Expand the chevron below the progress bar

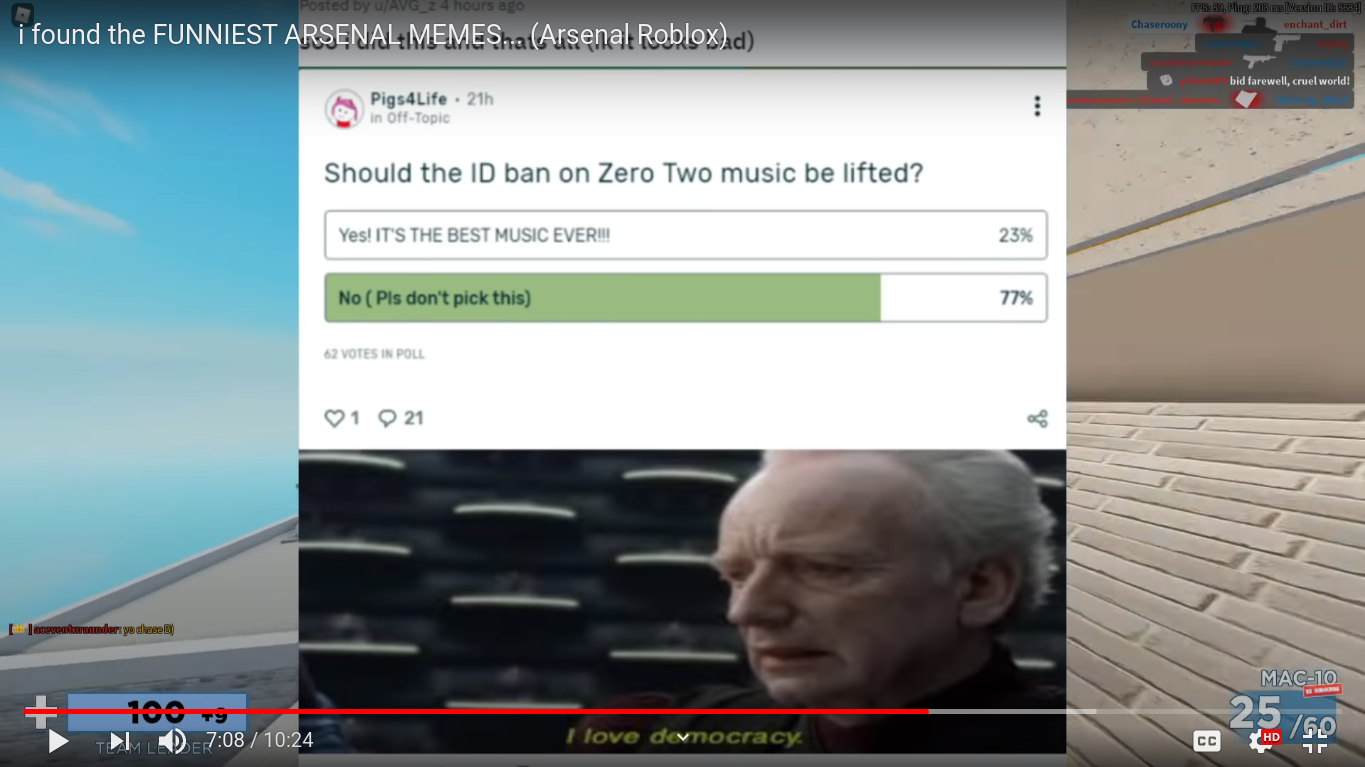683,738
